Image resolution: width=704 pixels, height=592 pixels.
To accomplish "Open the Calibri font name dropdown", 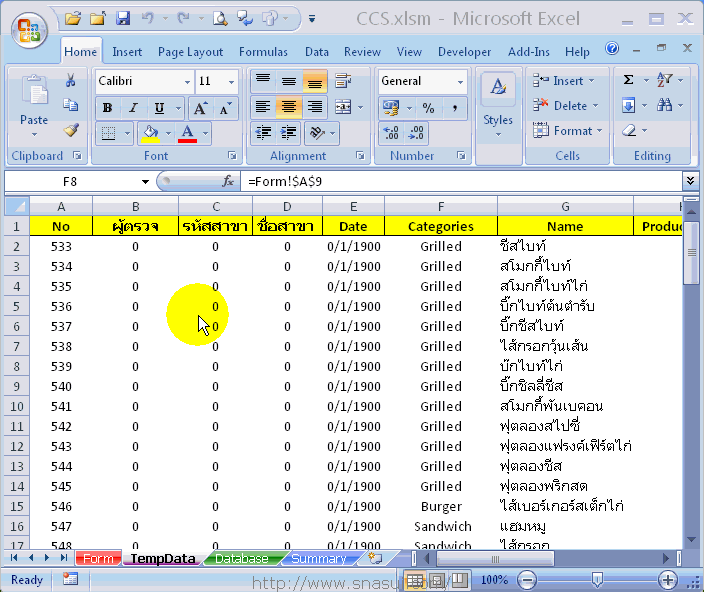I will pos(186,82).
